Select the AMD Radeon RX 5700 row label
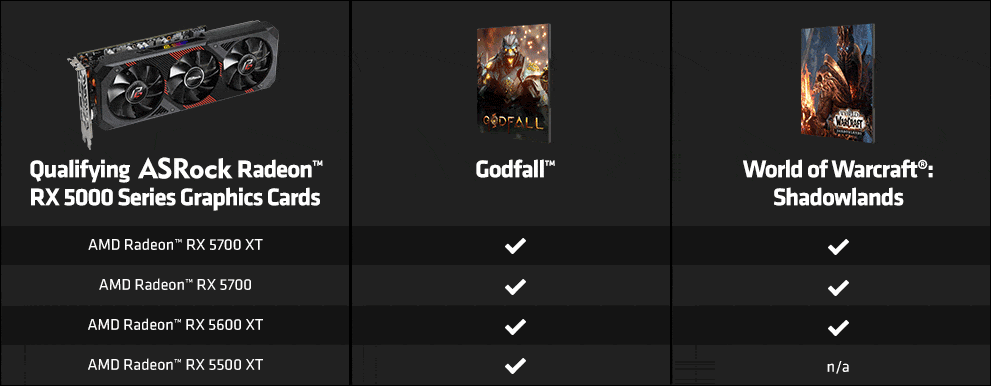Screen dimensions: 991x386 tap(175, 286)
